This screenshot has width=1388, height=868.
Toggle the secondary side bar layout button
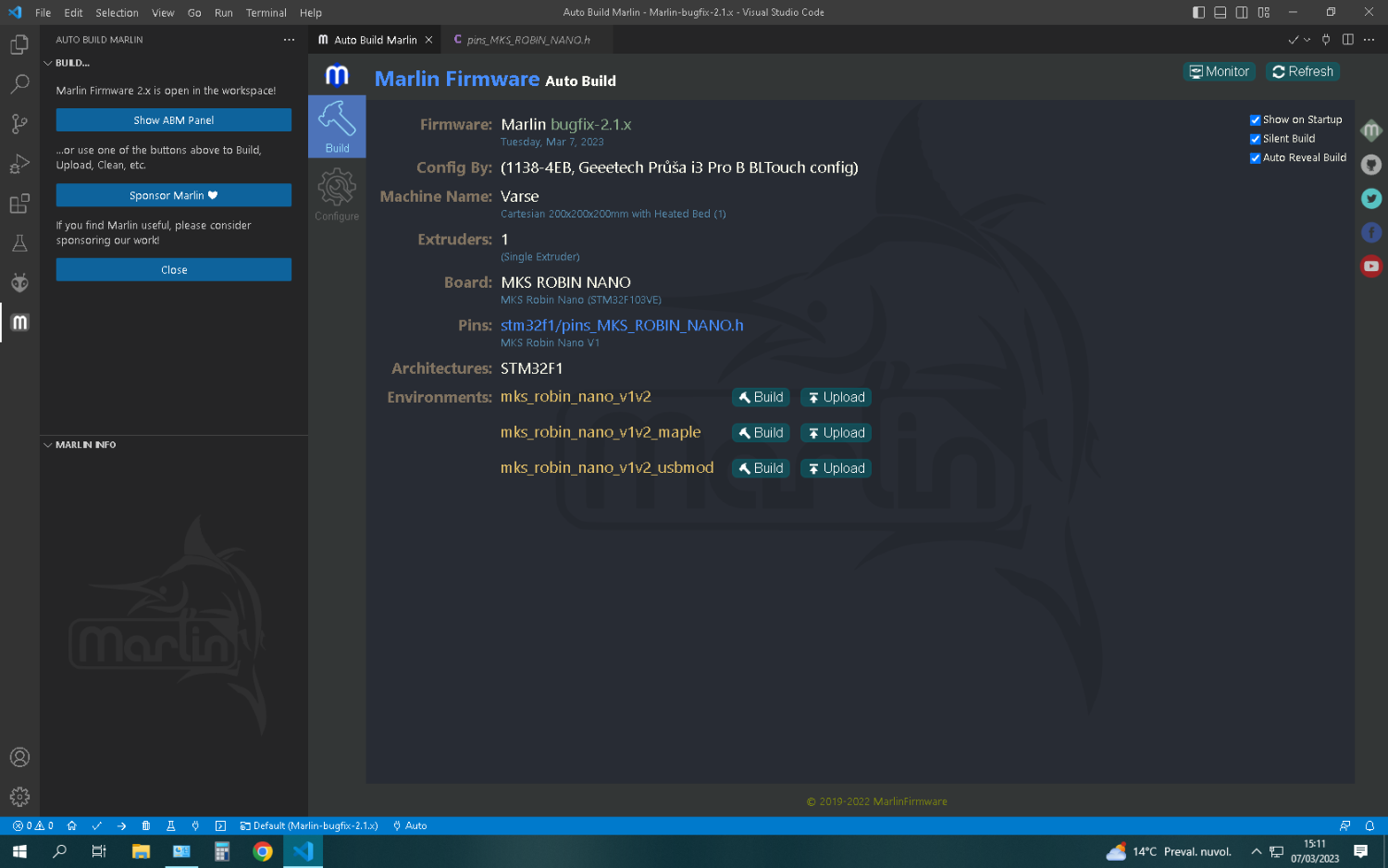[x=1242, y=12]
